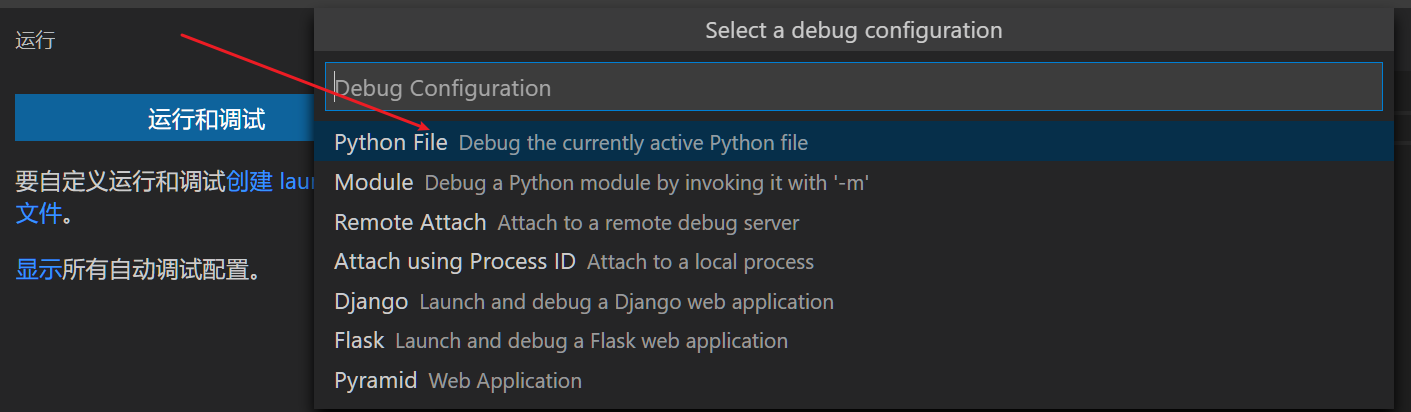Click the 运行 panel header
Screen dimensions: 1411x412
[x=35, y=41]
